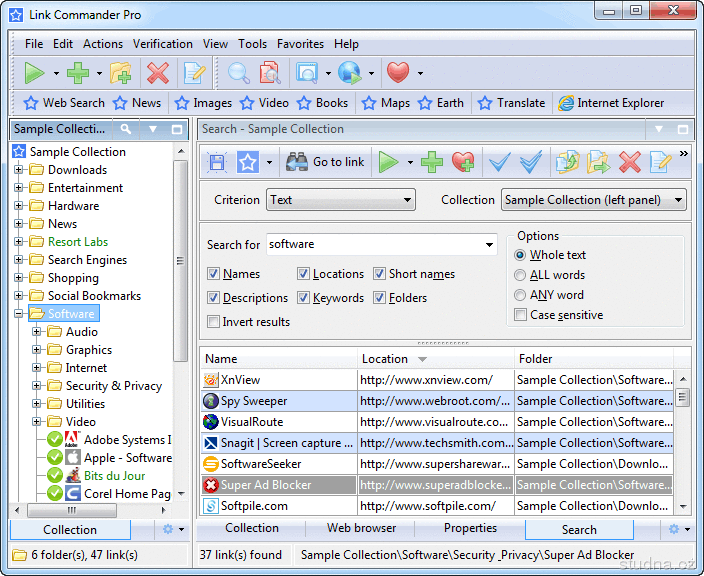
Task: Click Web Search in the links bar
Action: [x=63, y=103]
